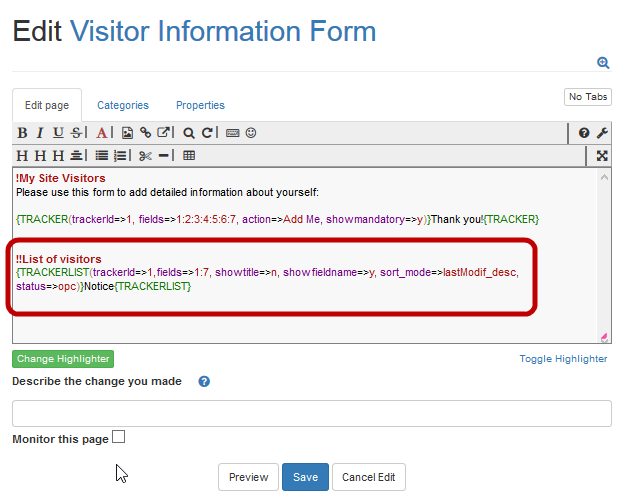Insert a smiley emoticon

[x=251, y=132]
